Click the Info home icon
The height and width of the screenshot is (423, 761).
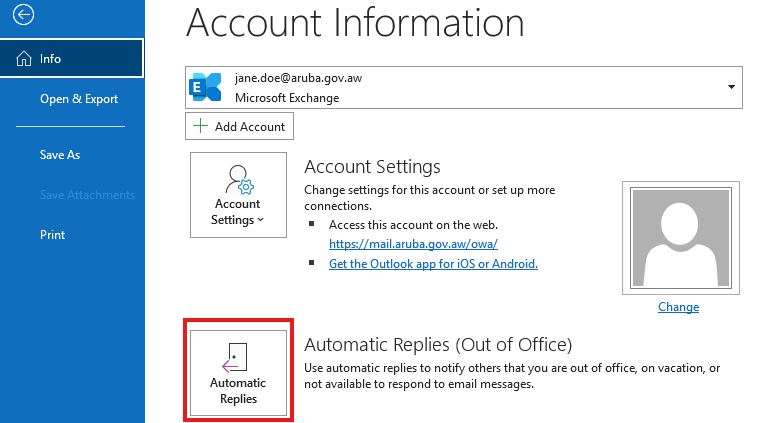click(24, 59)
